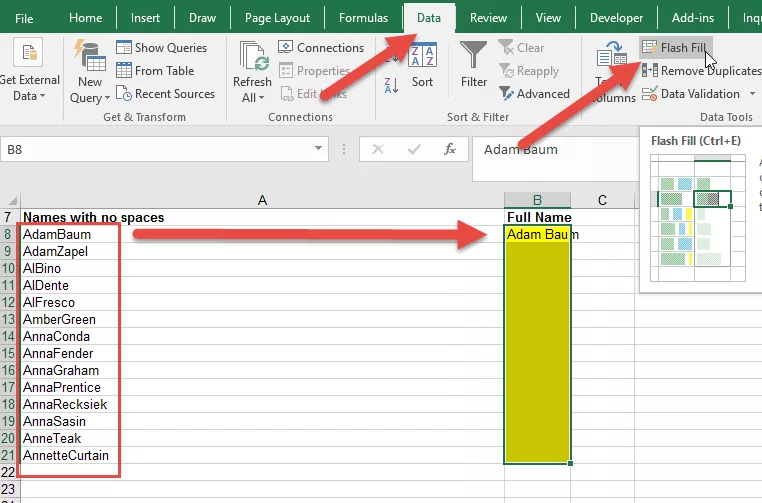Click the Properties button in Connections

[x=314, y=70]
